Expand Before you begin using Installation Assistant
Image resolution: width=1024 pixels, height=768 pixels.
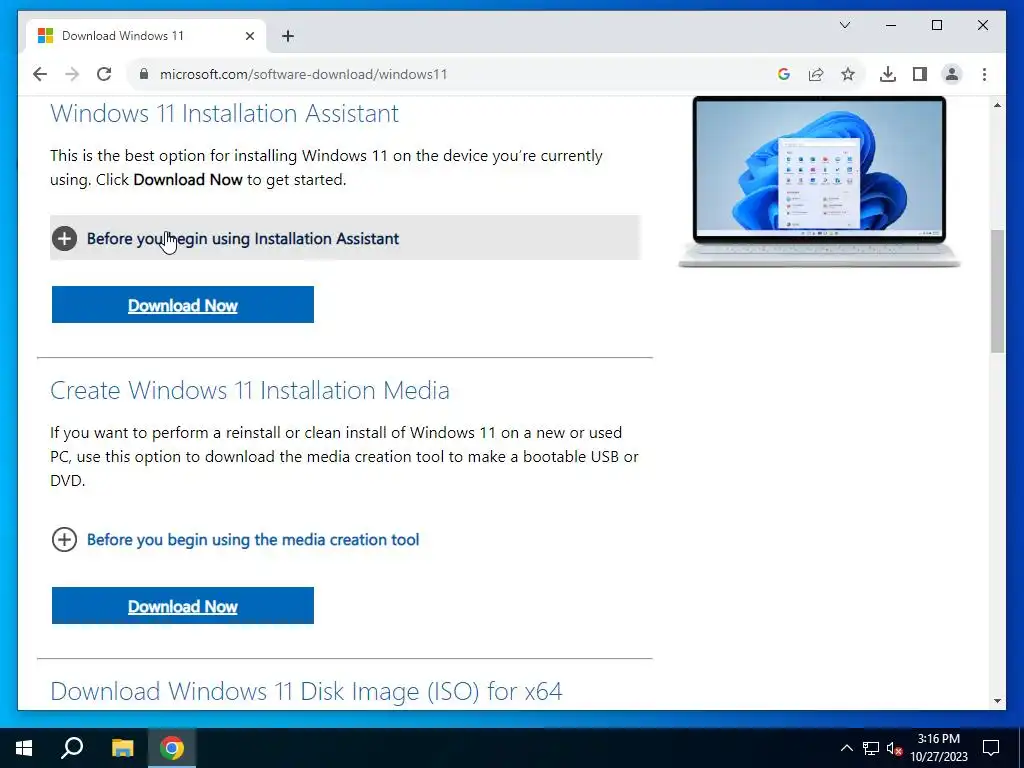point(345,238)
